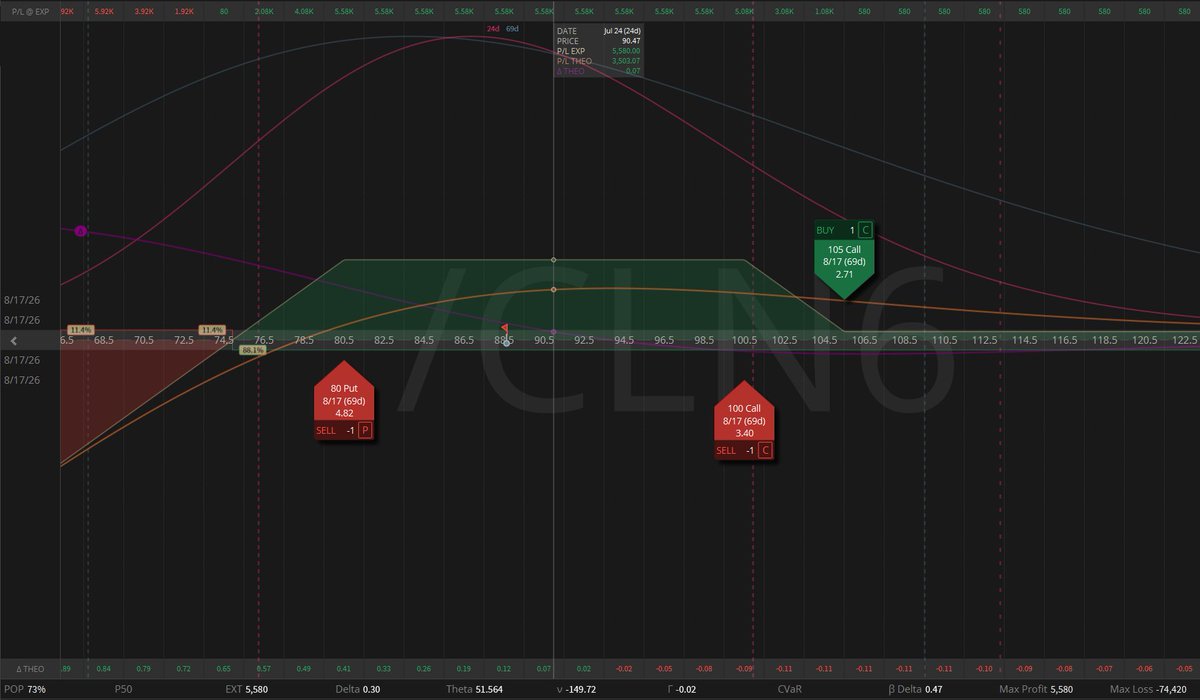Image resolution: width=1200 pixels, height=700 pixels.
Task: Click the P badge on the 80 Put tag
Action: (365, 430)
